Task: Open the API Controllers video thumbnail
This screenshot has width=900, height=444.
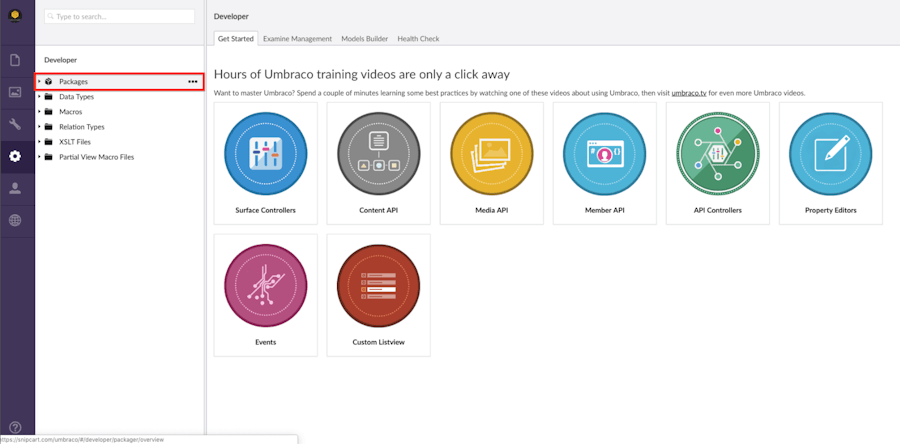Action: [x=717, y=153]
